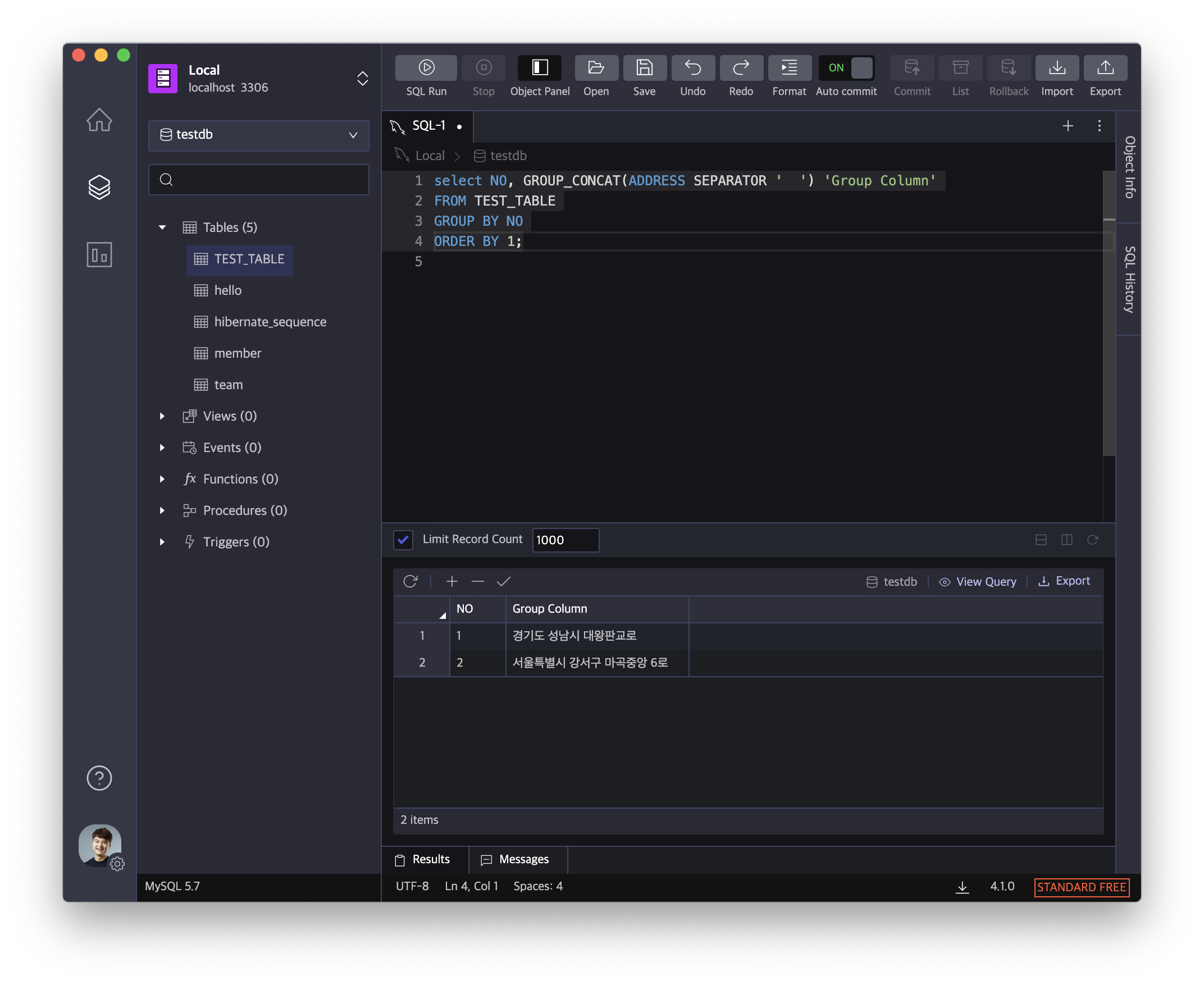Select the hibernate_sequence table
Image resolution: width=1204 pixels, height=985 pixels.
(270, 322)
